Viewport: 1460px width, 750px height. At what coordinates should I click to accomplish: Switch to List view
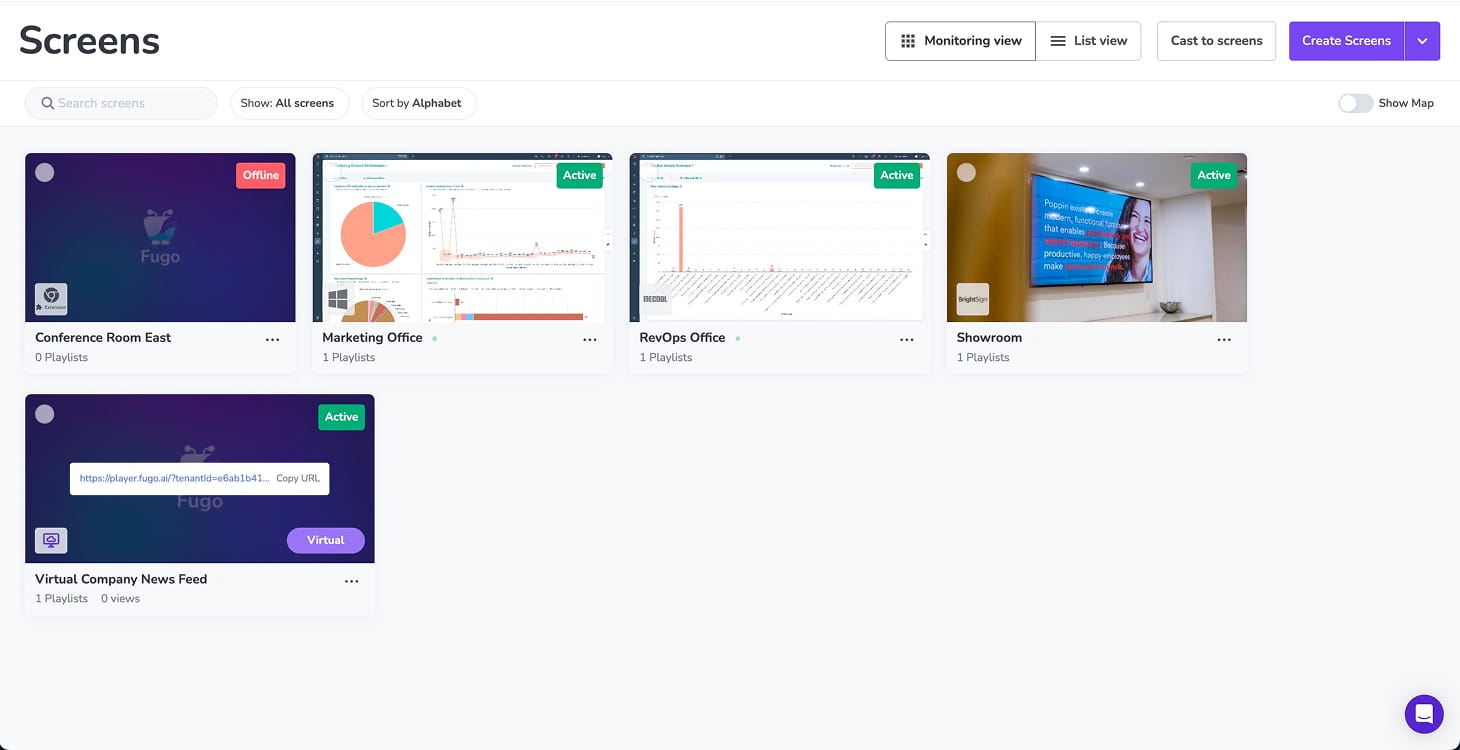click(1088, 41)
